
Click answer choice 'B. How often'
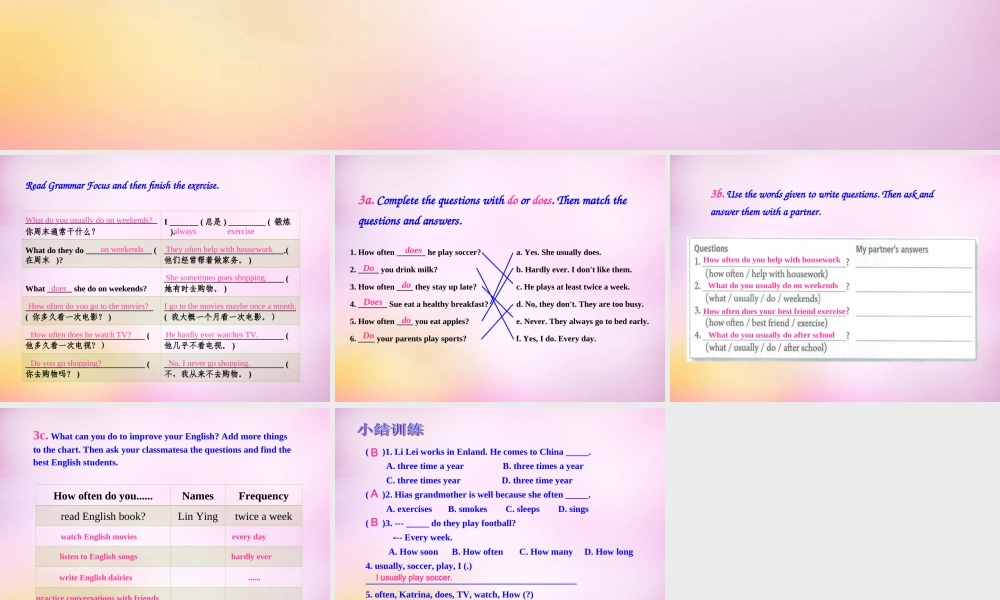(477, 551)
